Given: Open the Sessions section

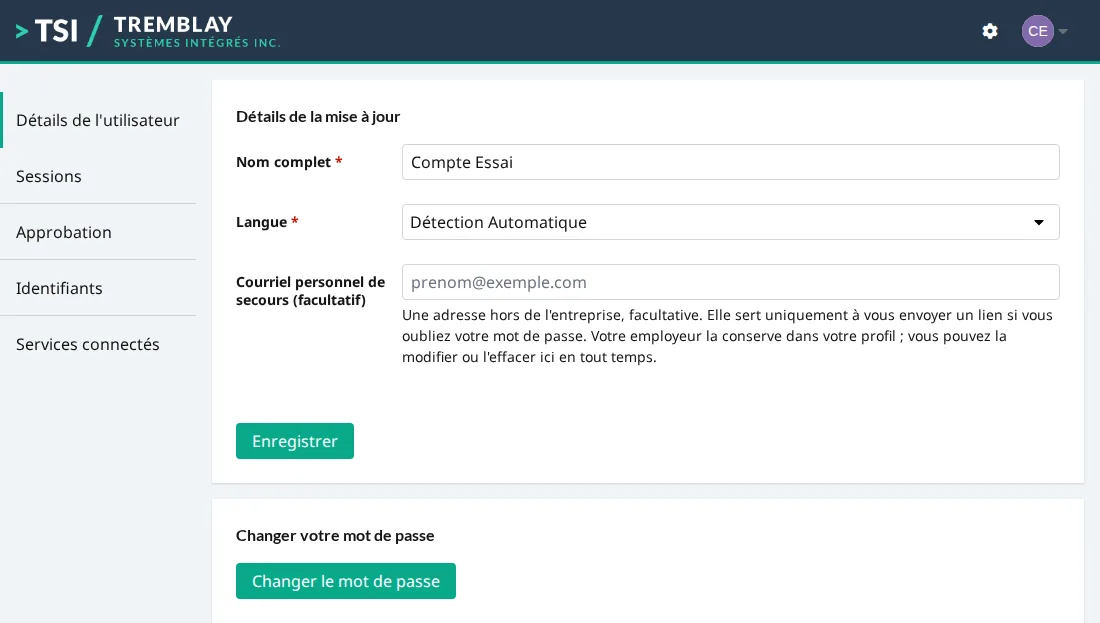Looking at the screenshot, I should pyautogui.click(x=98, y=176).
